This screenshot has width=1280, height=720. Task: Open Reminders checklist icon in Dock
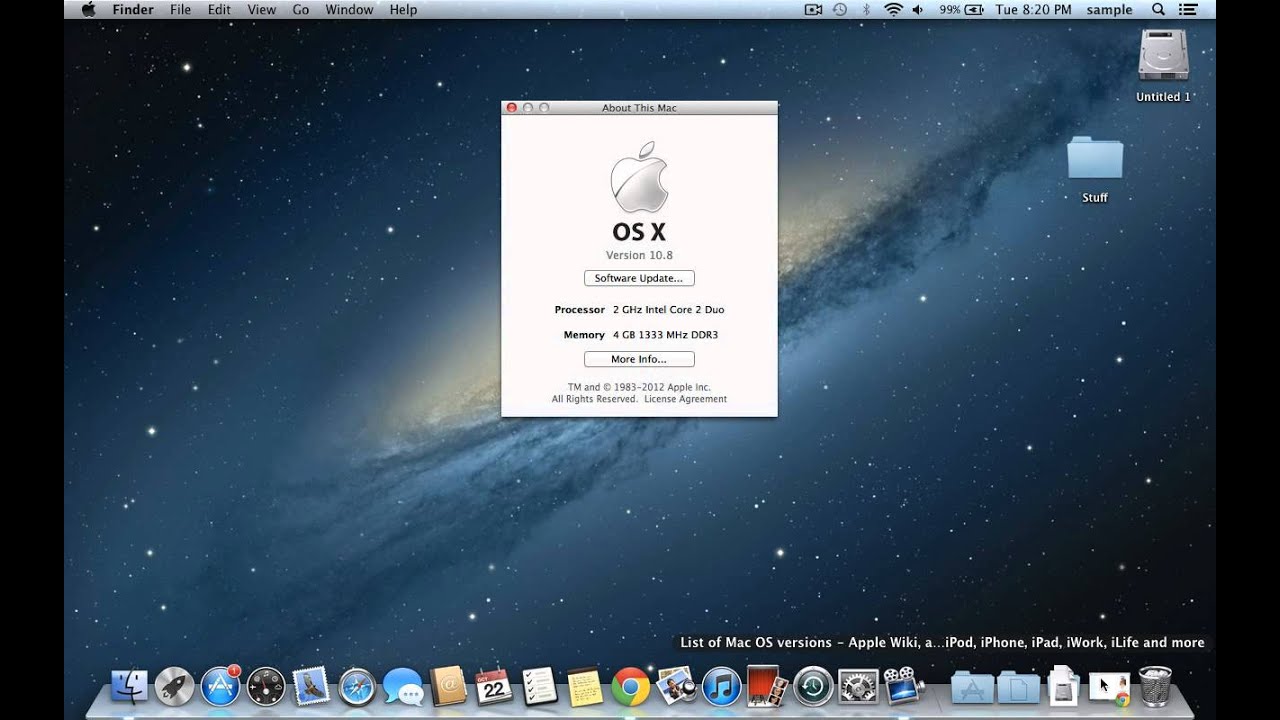(x=540, y=686)
